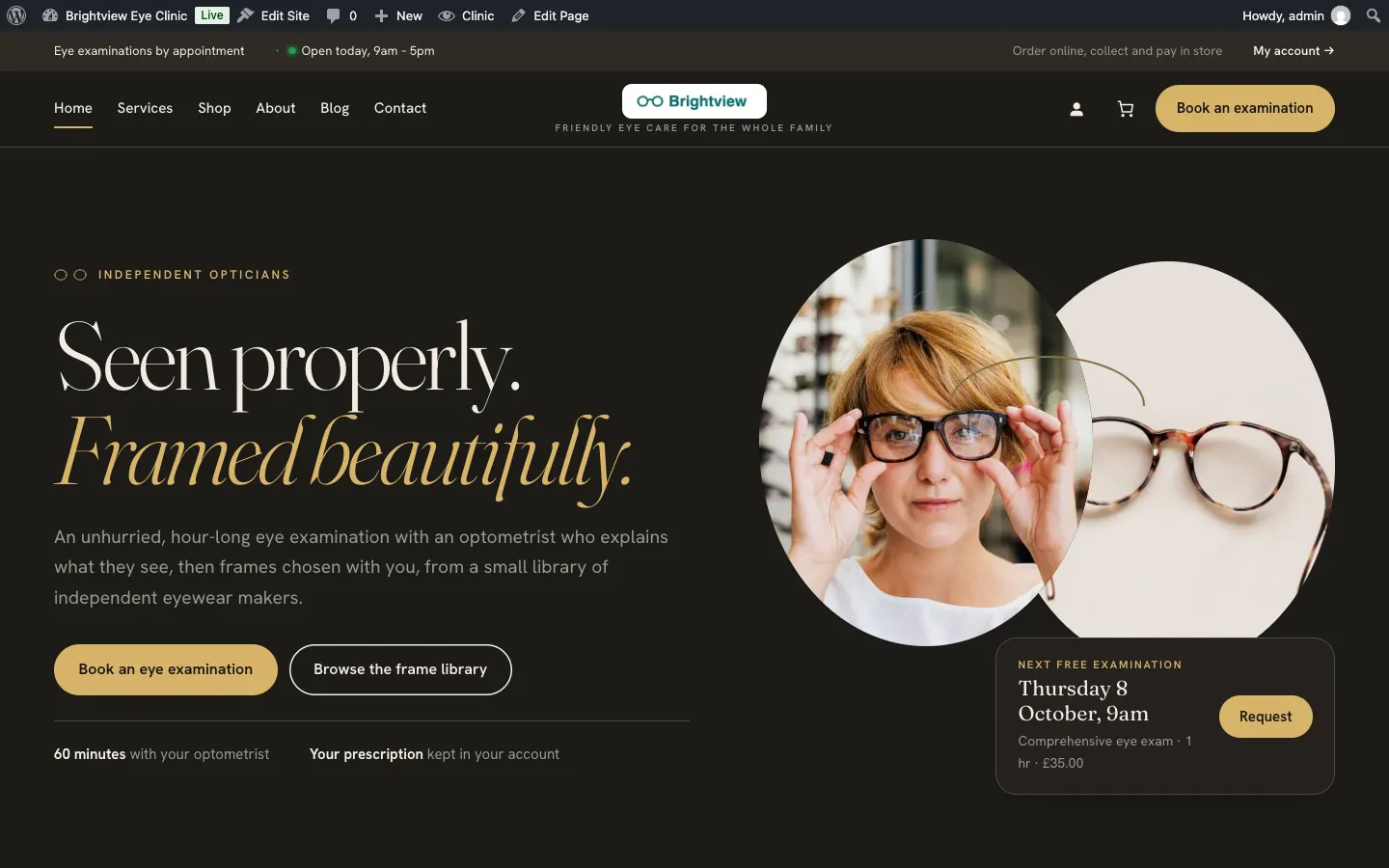1389x868 pixels.
Task: Open the New content menu
Action: [x=398, y=15]
